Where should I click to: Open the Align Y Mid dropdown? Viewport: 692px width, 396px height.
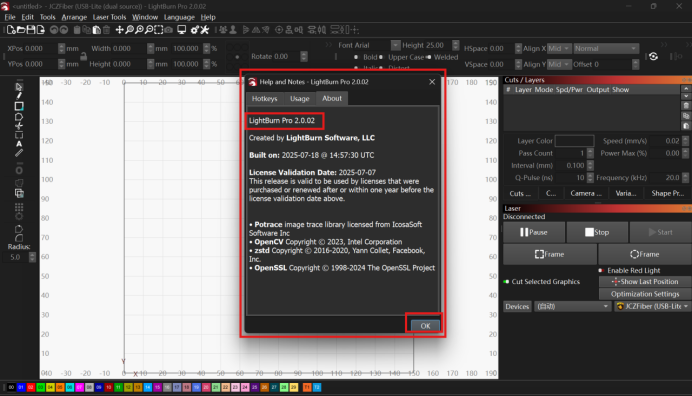(559, 64)
